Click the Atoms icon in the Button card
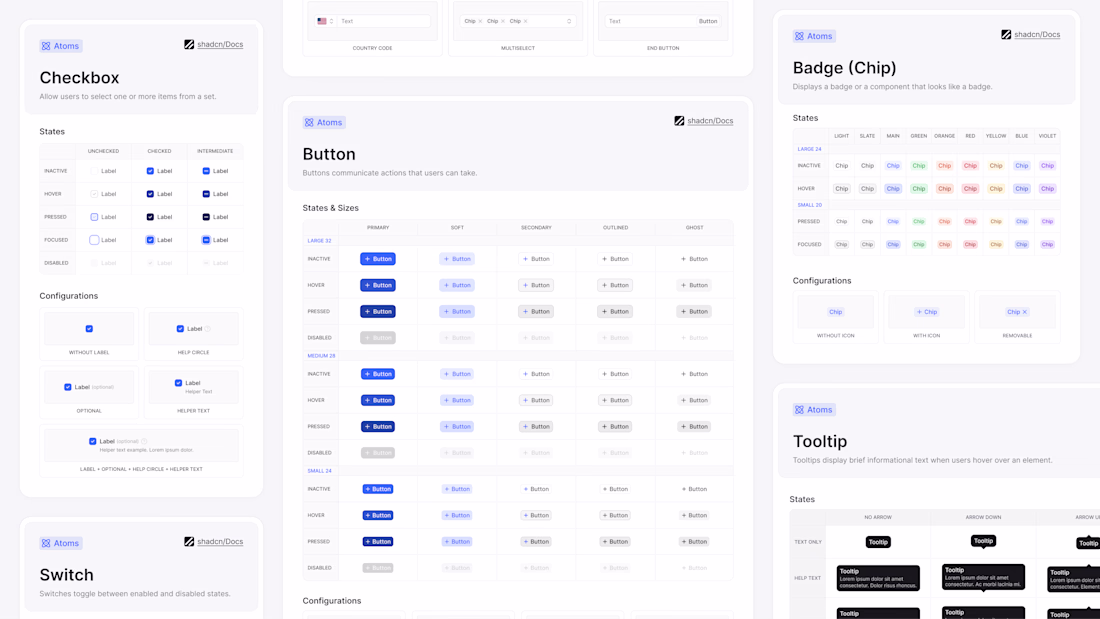 pos(309,123)
